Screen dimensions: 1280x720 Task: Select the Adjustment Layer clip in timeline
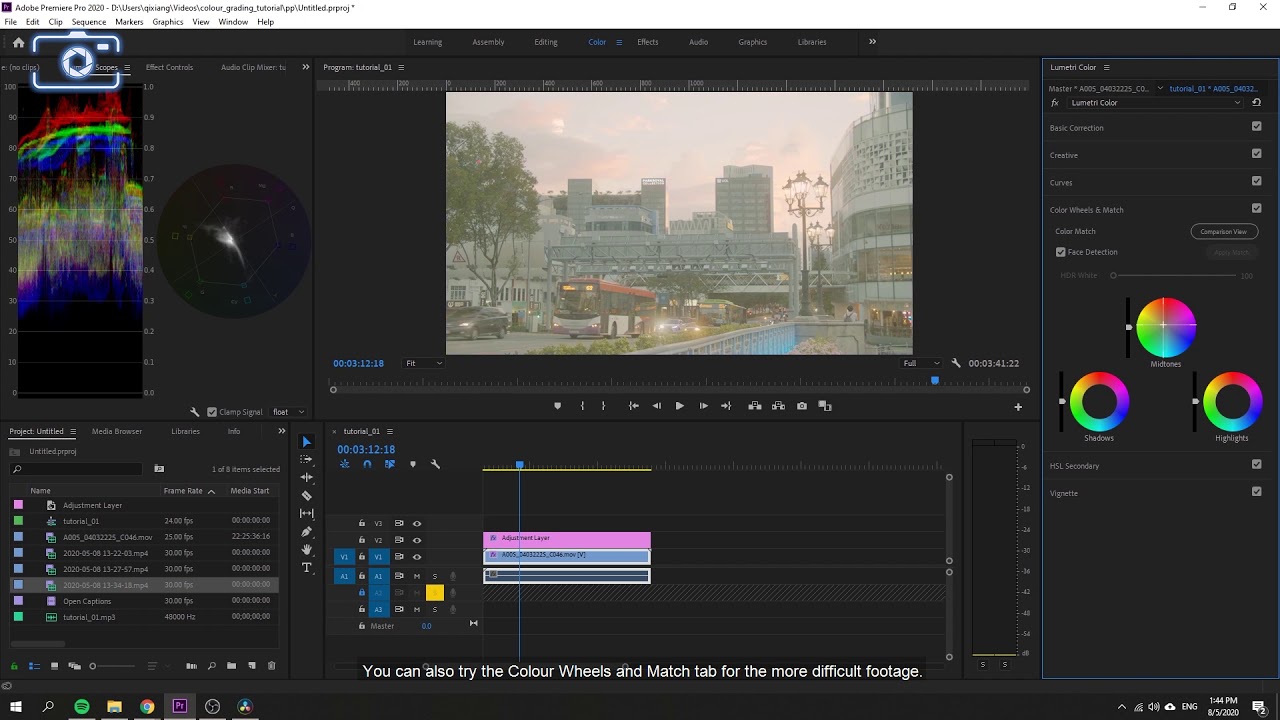pos(567,539)
